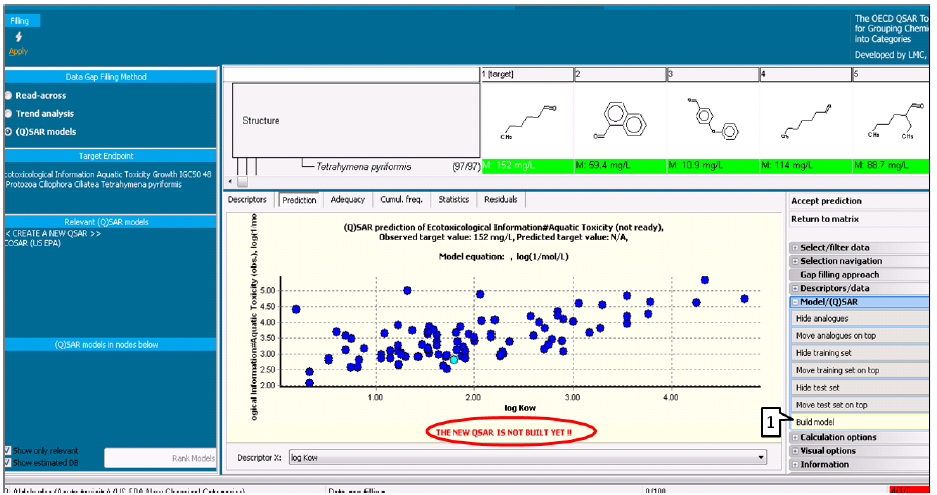The width and height of the screenshot is (937, 495).
Task: Click the Structure row header cell
Action: (356, 120)
